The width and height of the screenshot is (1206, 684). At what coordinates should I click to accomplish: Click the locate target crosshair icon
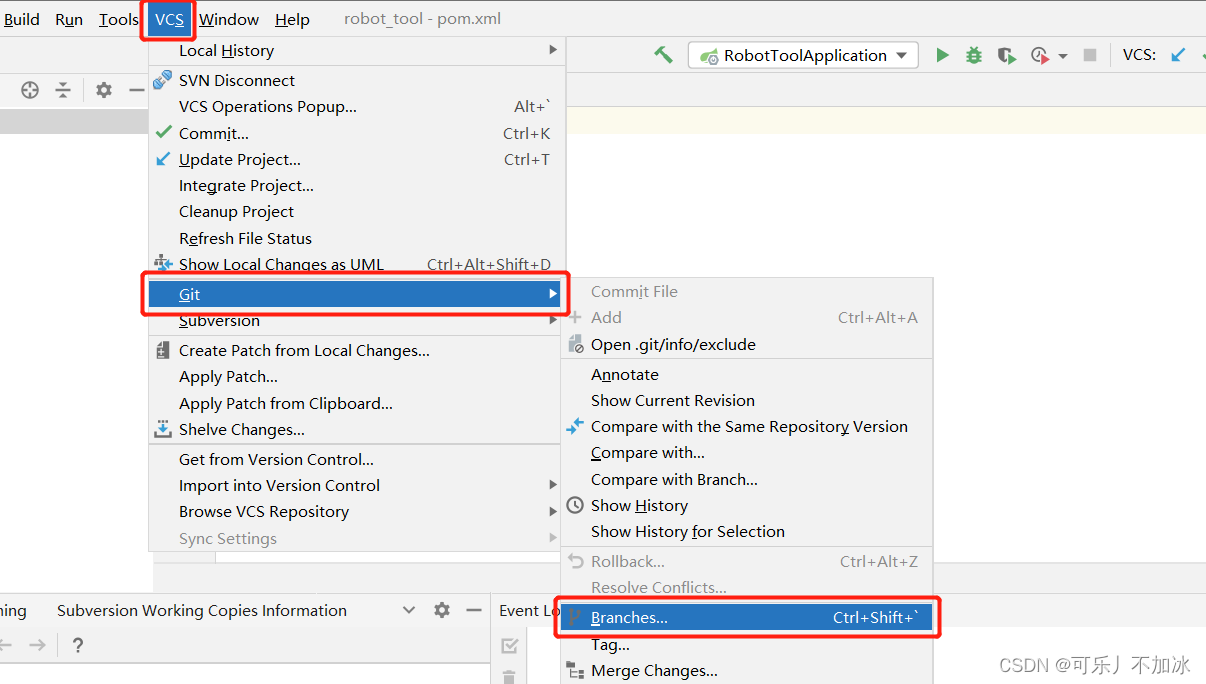pos(30,90)
